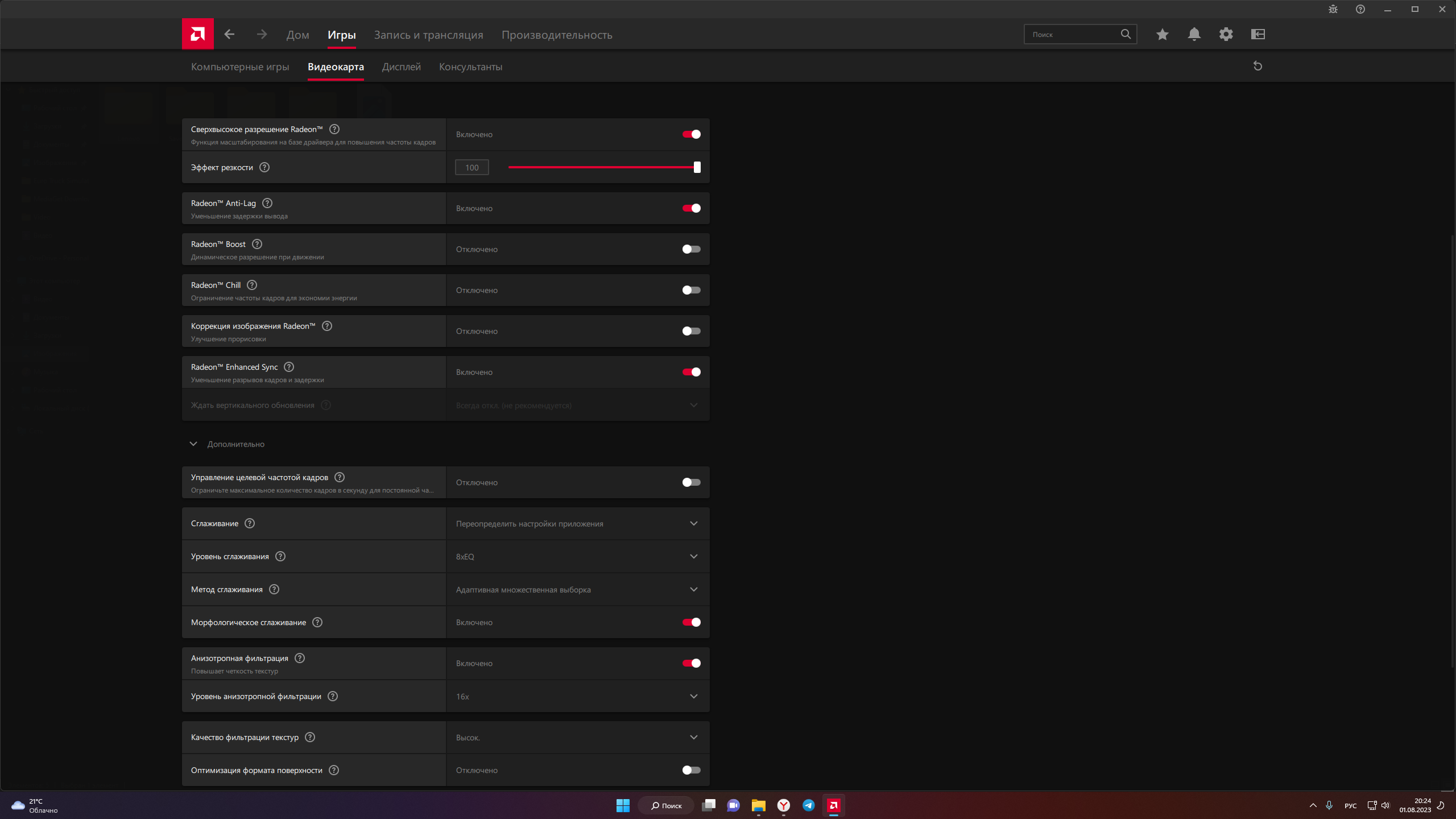Image resolution: width=1456 pixels, height=819 pixels.
Task: Enable the Radeon Boost switch
Action: pos(691,249)
